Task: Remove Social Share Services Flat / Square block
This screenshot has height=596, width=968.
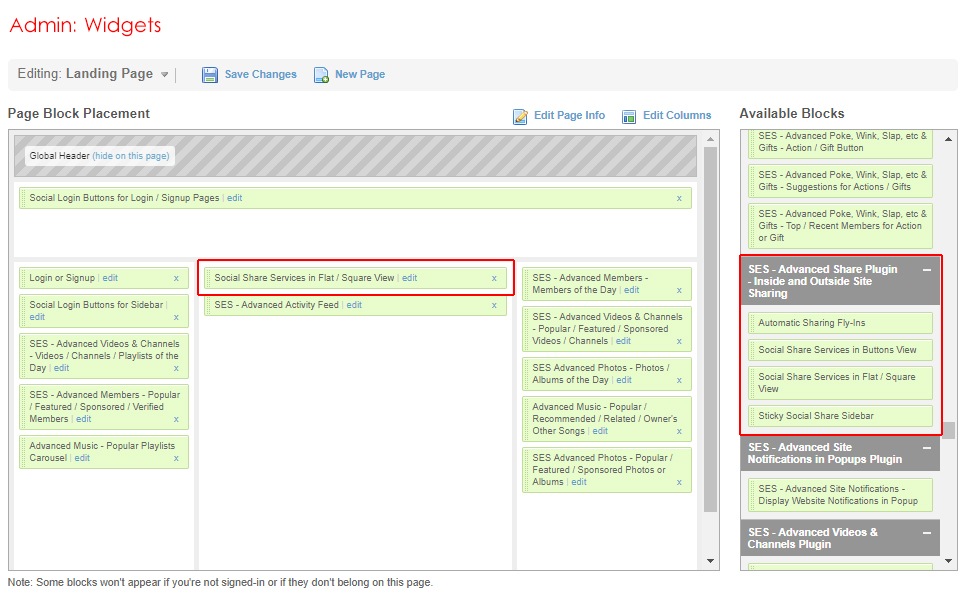Action: [494, 279]
